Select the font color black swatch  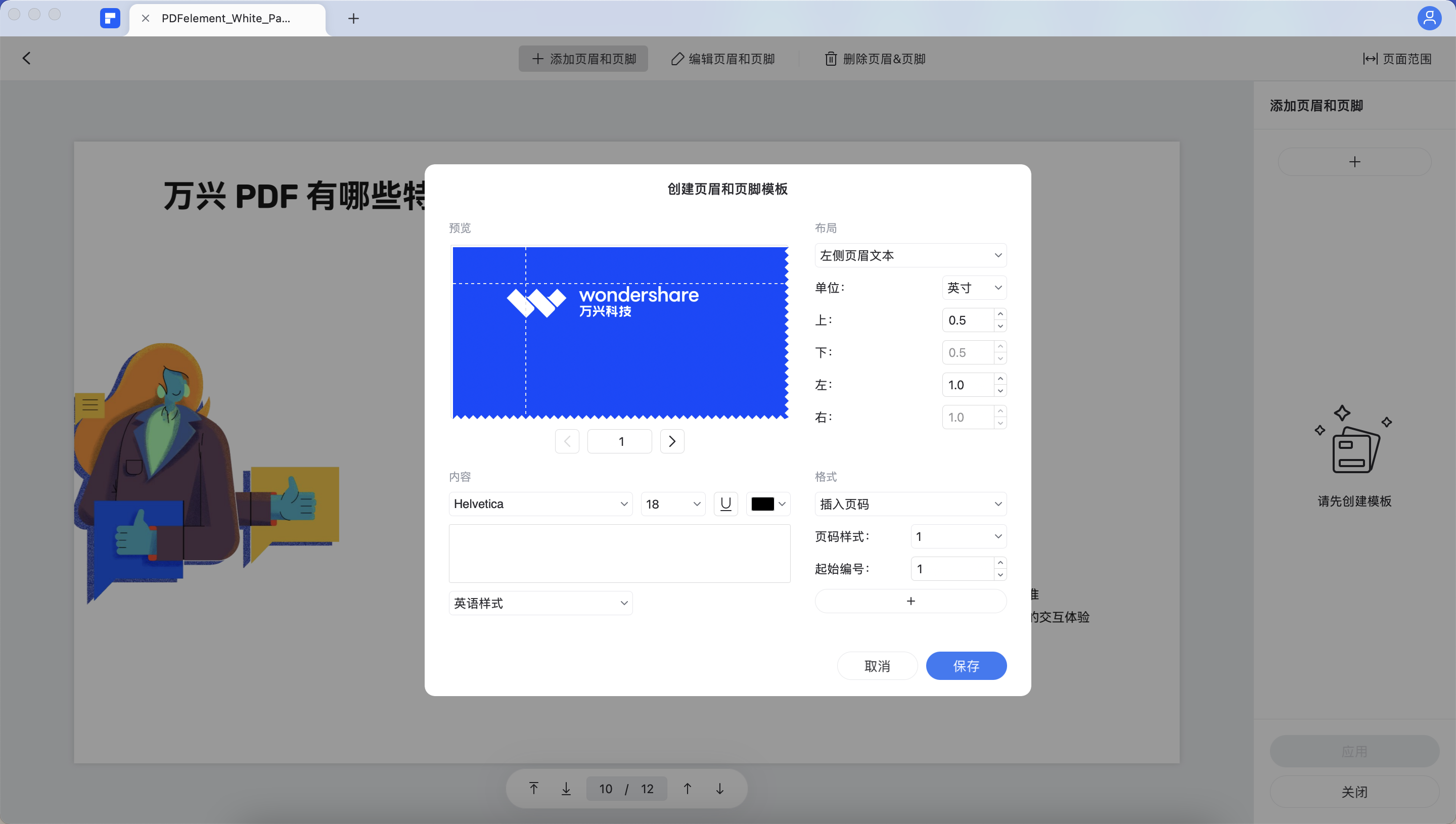point(762,504)
